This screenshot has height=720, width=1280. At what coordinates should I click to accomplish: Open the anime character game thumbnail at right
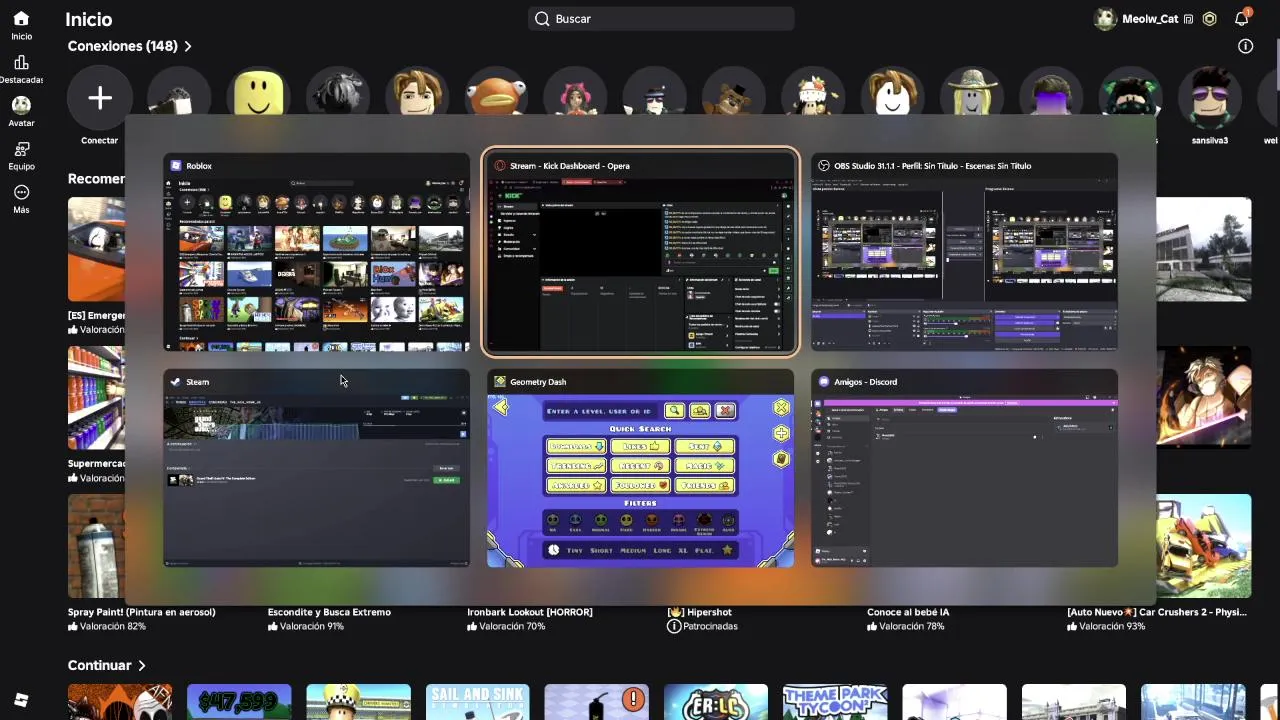click(x=1203, y=398)
